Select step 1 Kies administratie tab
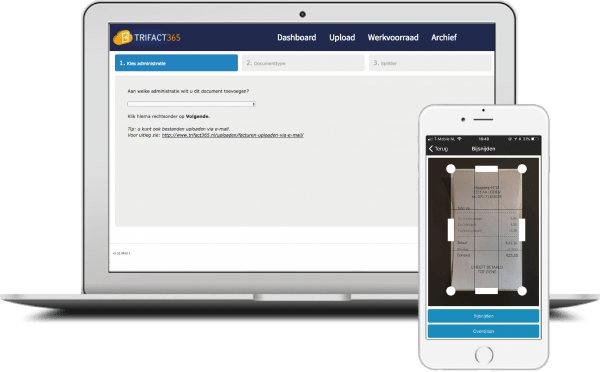Screen dimensions: 600x372 pos(176,63)
